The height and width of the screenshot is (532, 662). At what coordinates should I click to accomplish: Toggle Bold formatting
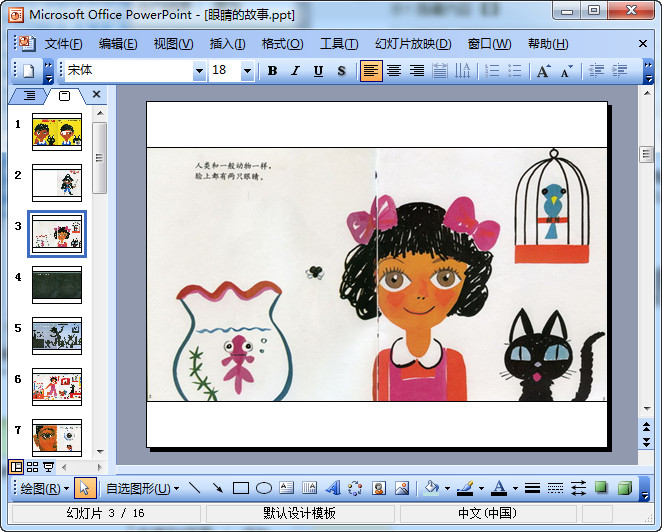click(272, 71)
